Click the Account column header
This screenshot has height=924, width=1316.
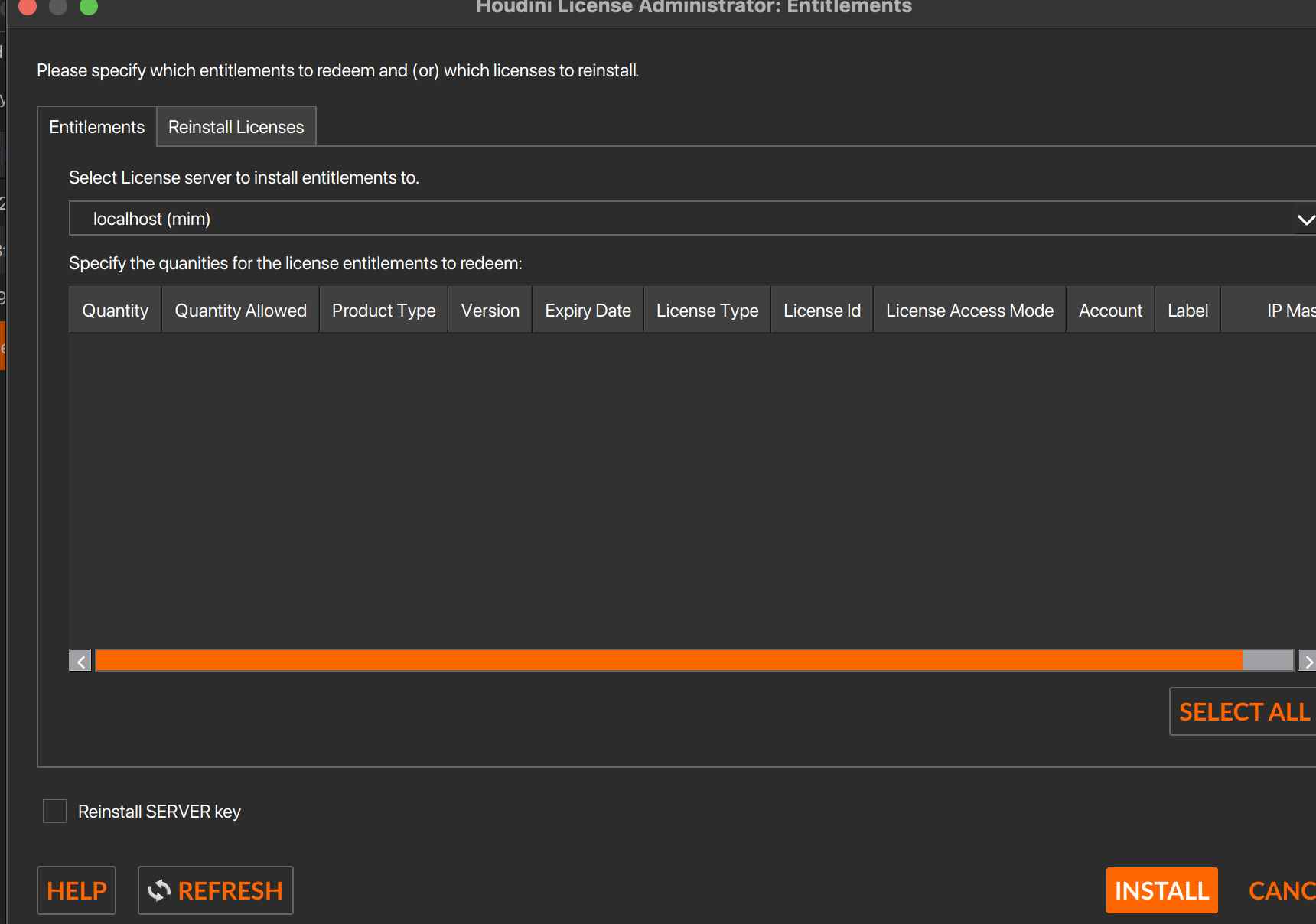pyautogui.click(x=1110, y=311)
